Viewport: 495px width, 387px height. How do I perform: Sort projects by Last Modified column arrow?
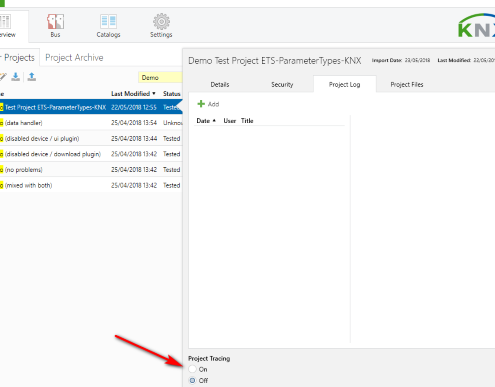click(154, 94)
